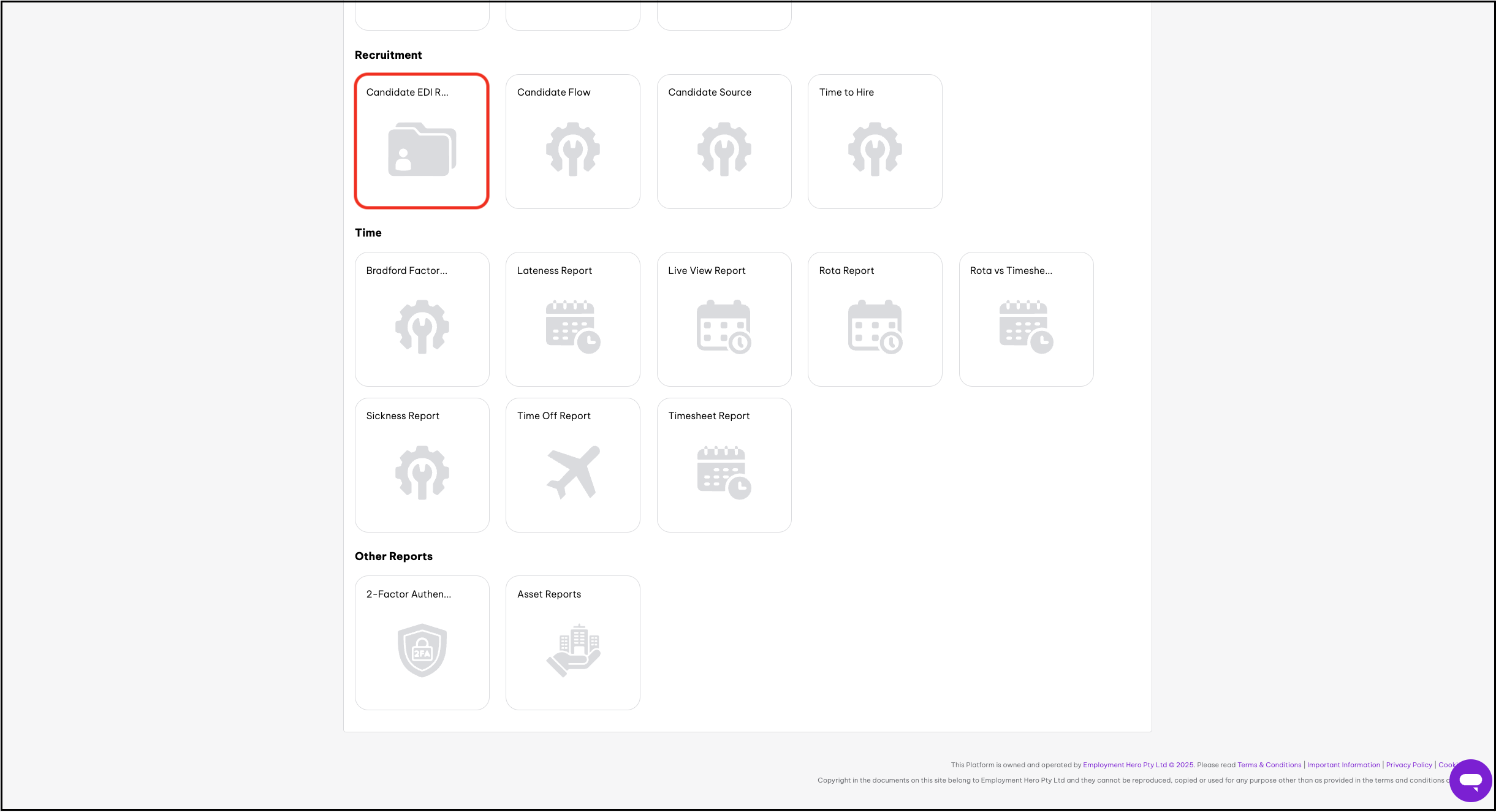Select the Timesheet Report calendar icon
The height and width of the screenshot is (812, 1496).
724,472
